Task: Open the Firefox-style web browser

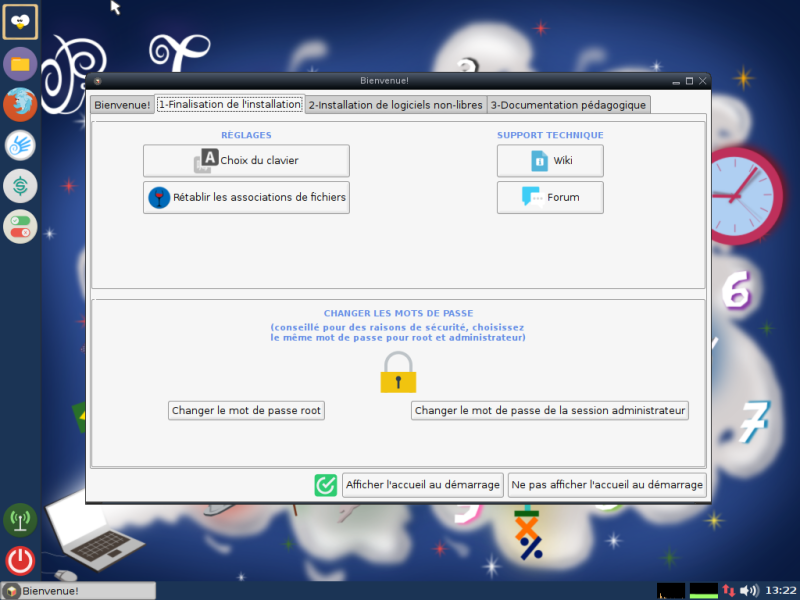Action: (20, 105)
